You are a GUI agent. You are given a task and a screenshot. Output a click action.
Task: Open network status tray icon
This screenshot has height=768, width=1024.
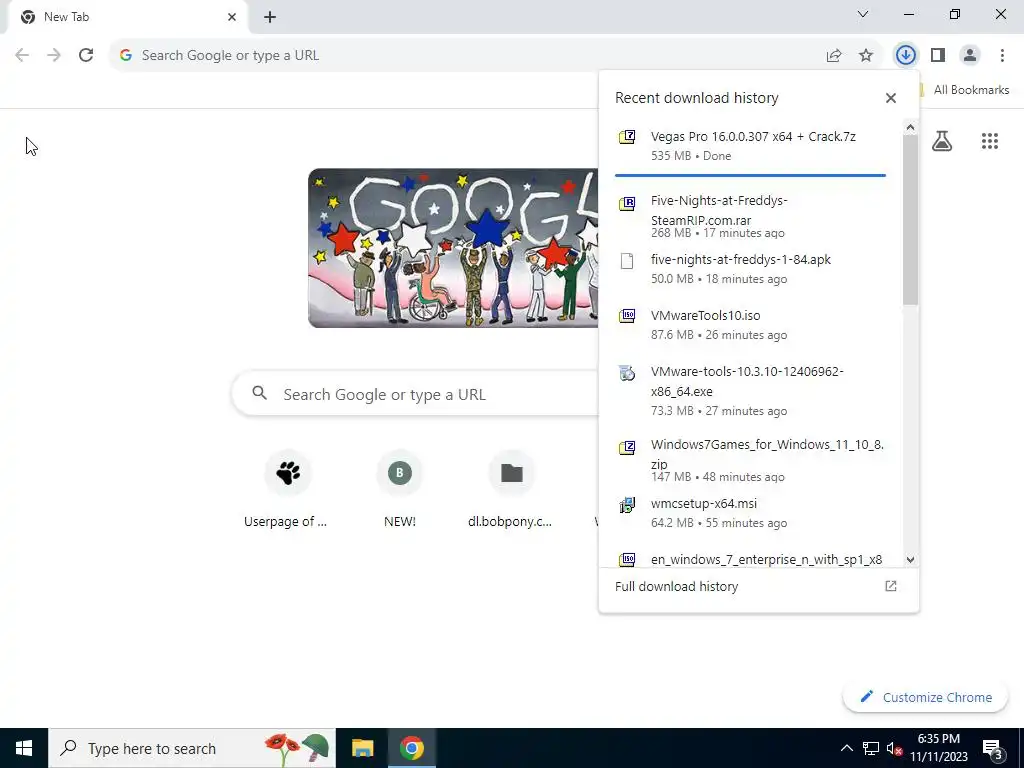pos(871,748)
